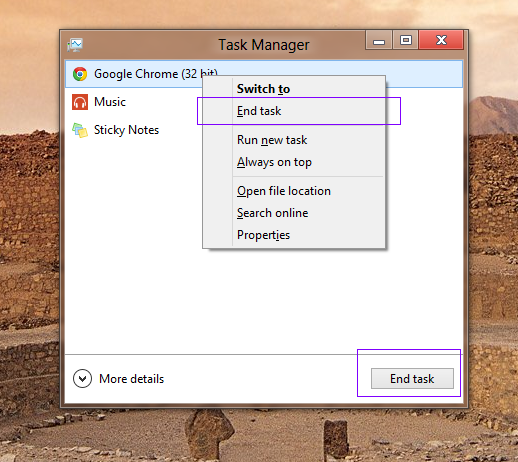Choose Switch to in context menu
Screen dimensions: 518x462
pos(294,89)
